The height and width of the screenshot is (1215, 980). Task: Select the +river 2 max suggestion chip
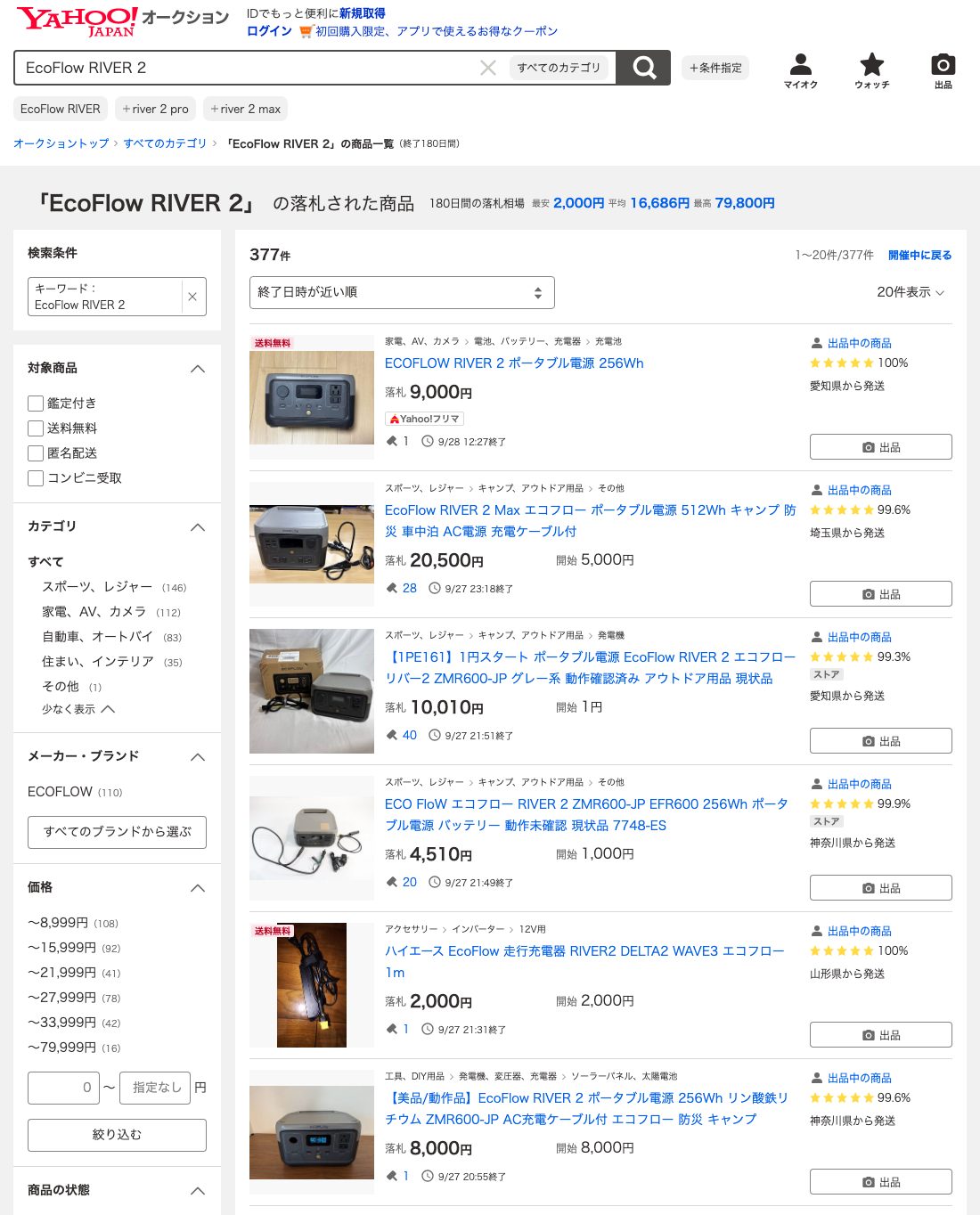(246, 109)
